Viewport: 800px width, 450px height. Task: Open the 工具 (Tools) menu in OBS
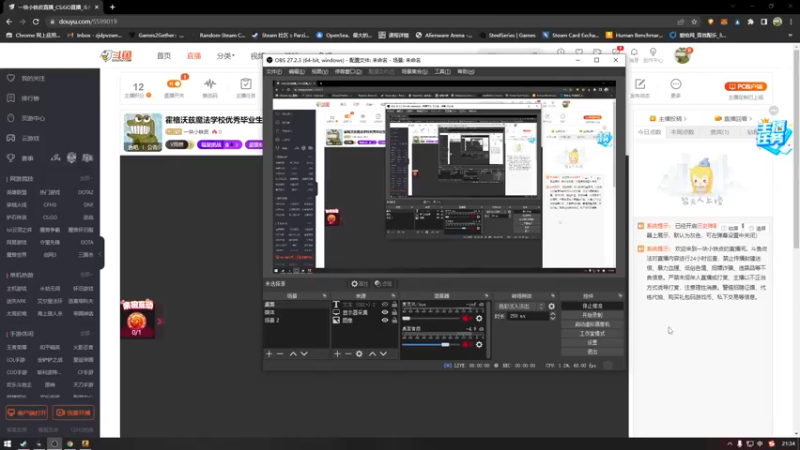(442, 72)
